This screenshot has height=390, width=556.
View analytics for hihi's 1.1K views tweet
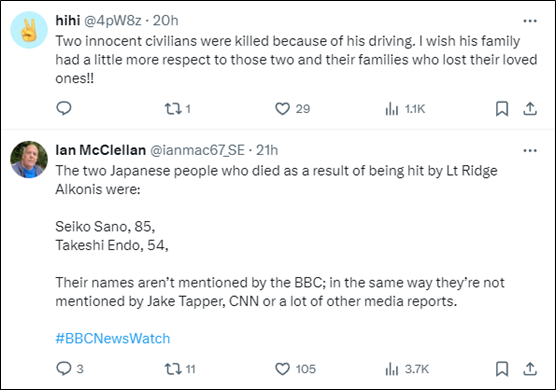click(x=405, y=109)
